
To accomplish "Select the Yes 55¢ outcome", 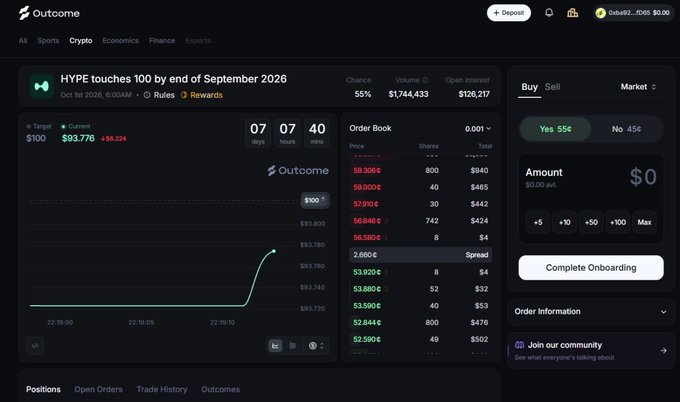I will click(x=556, y=129).
